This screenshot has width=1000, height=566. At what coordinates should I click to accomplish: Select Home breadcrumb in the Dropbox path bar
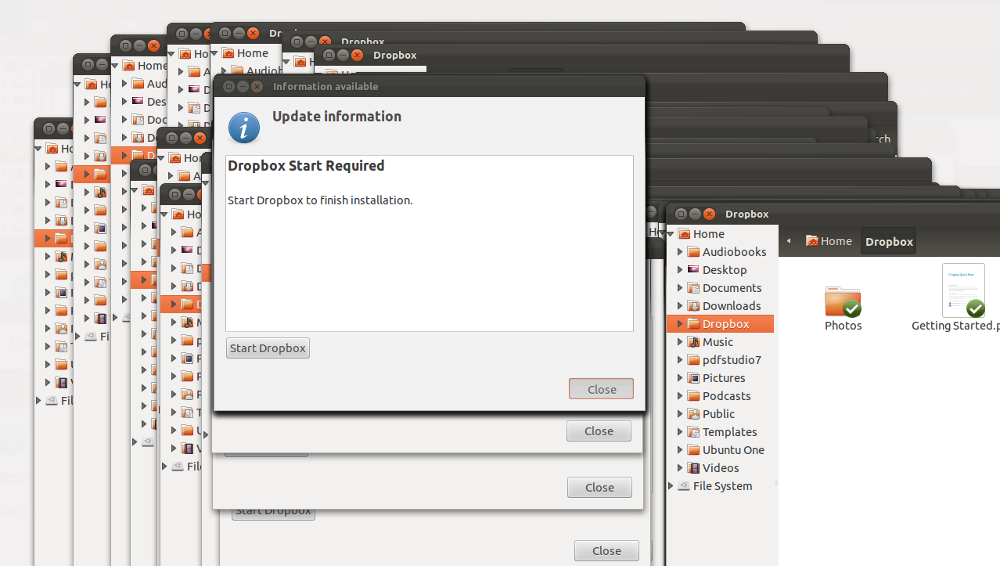tap(829, 241)
